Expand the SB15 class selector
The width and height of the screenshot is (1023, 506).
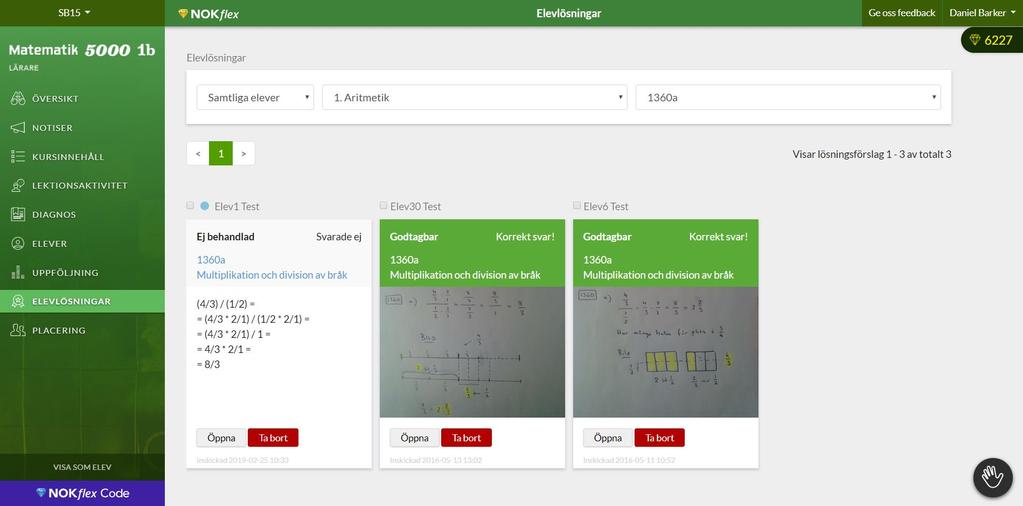pyautogui.click(x=74, y=12)
